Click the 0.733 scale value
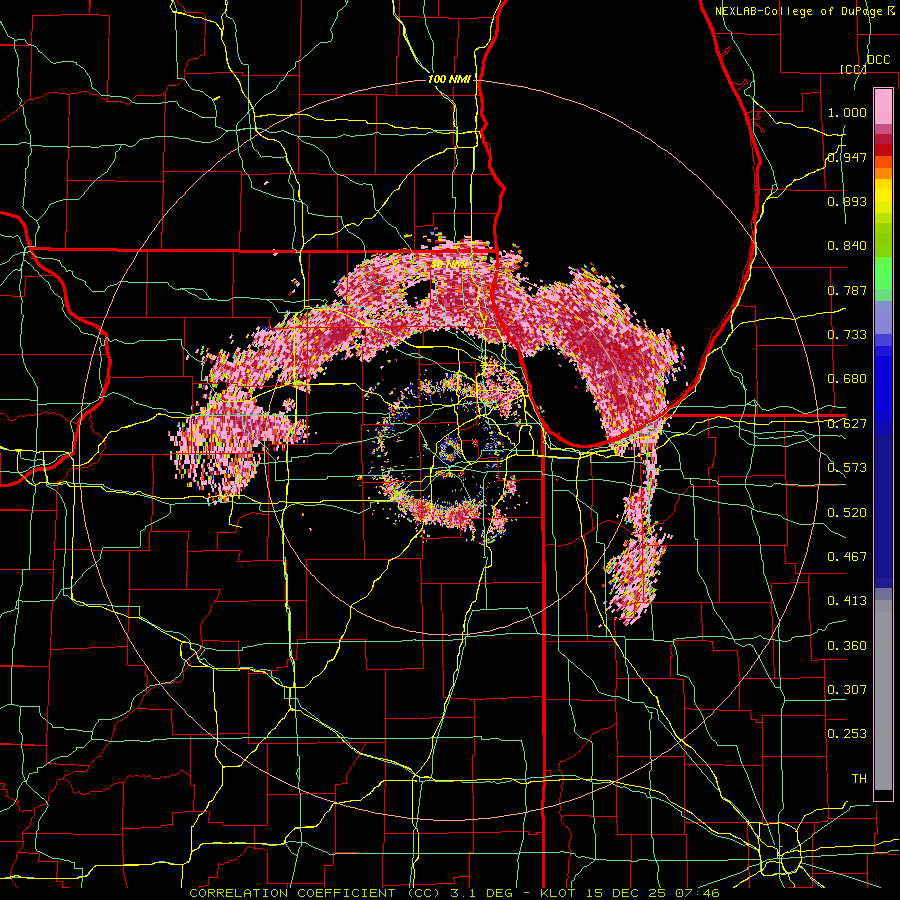The width and height of the screenshot is (900, 900). [x=847, y=335]
